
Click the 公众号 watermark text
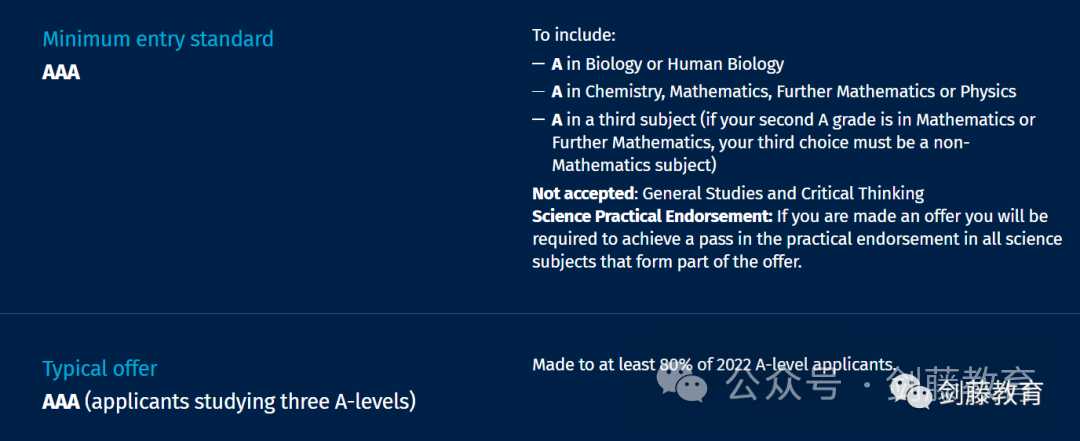(x=785, y=384)
